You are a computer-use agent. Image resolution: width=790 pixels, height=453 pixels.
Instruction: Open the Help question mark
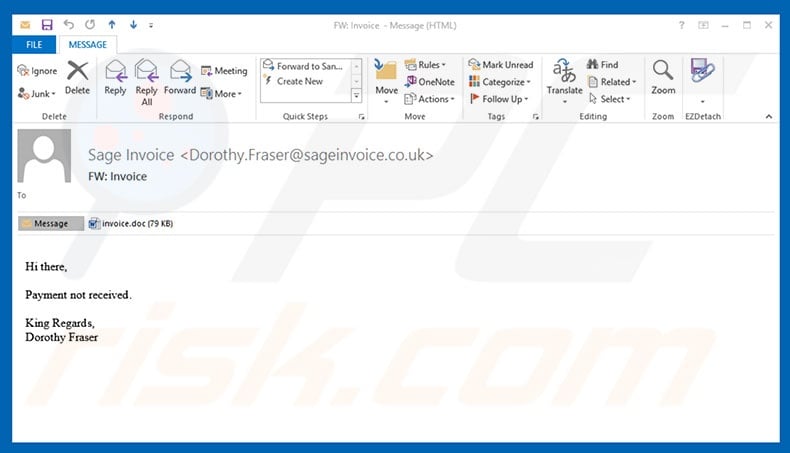[681, 25]
